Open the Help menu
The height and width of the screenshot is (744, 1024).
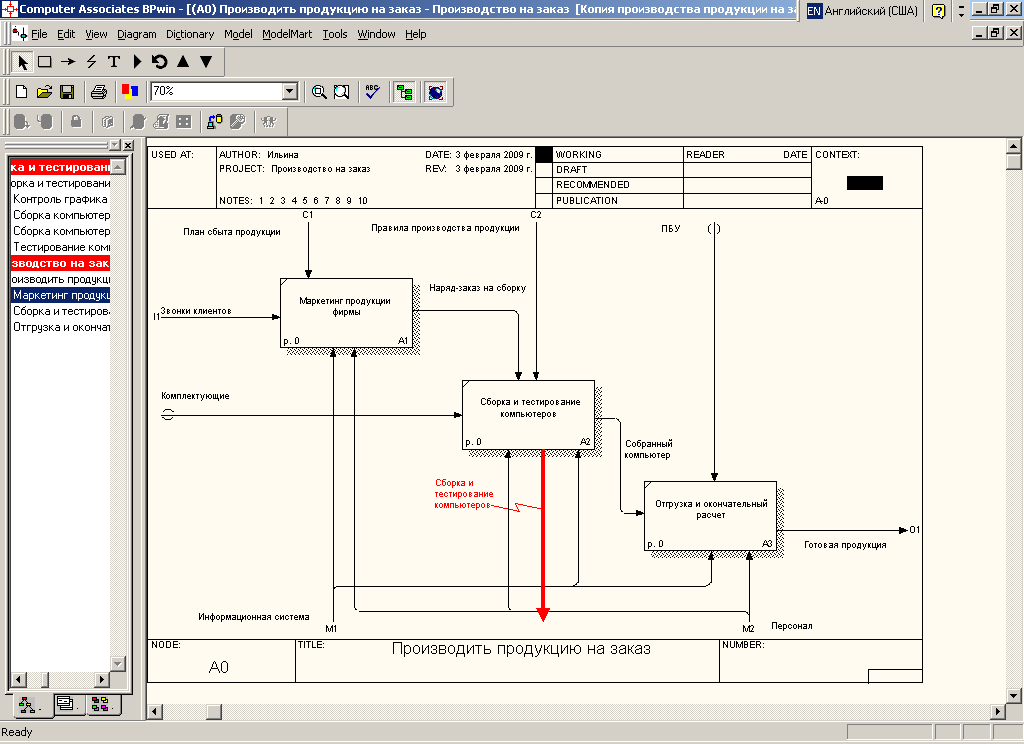coord(415,34)
